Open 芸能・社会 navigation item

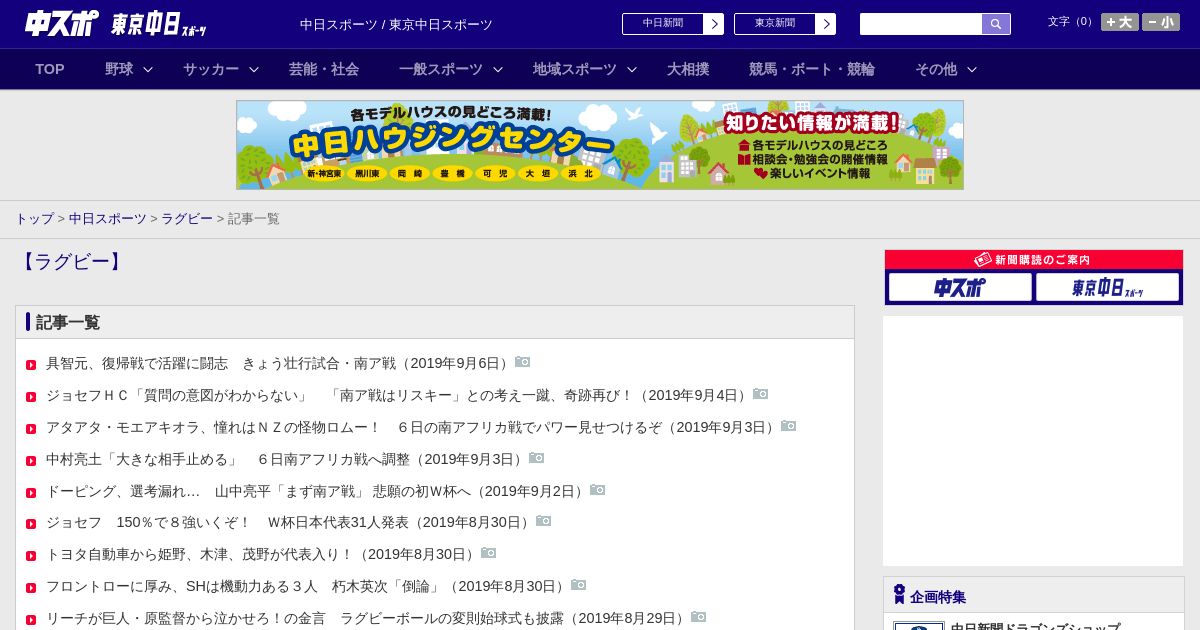(x=324, y=69)
